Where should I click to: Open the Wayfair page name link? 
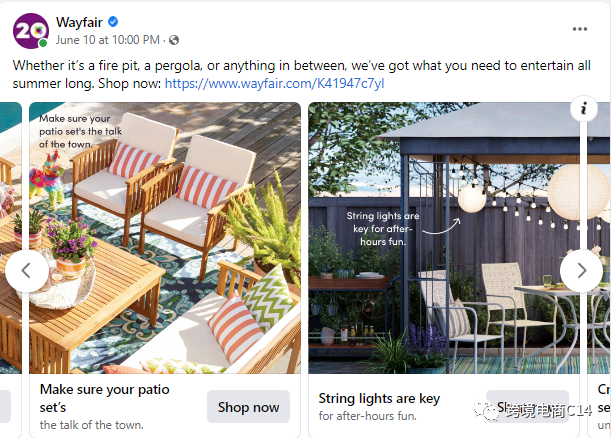click(x=79, y=22)
